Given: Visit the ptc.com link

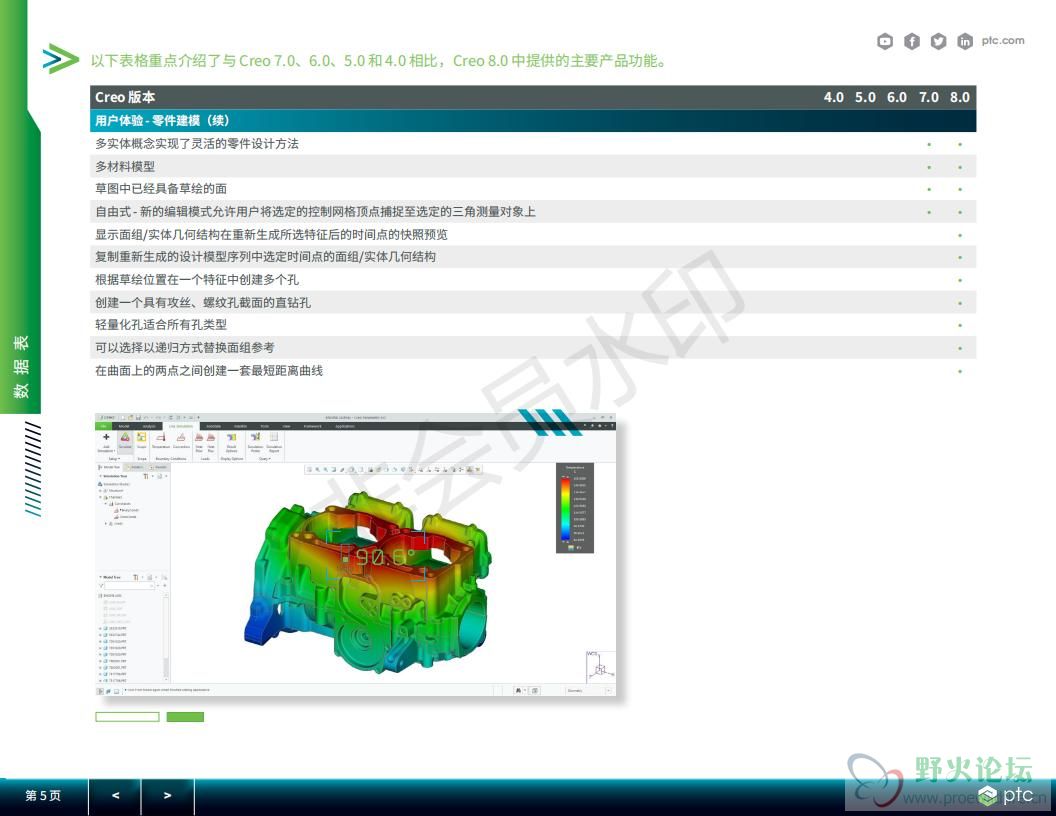Looking at the screenshot, I should pos(1003,40).
